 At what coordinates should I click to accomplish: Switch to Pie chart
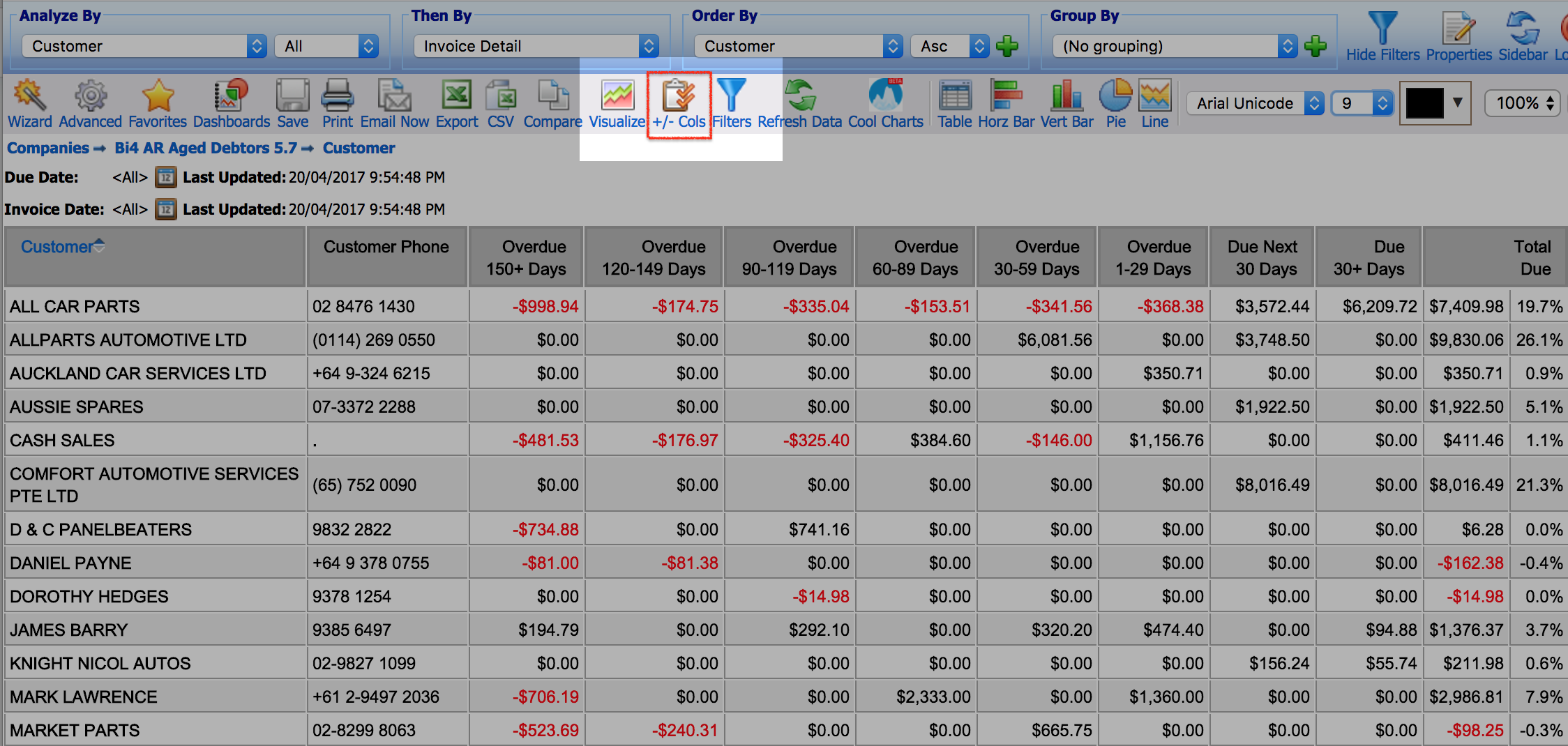point(1116,105)
